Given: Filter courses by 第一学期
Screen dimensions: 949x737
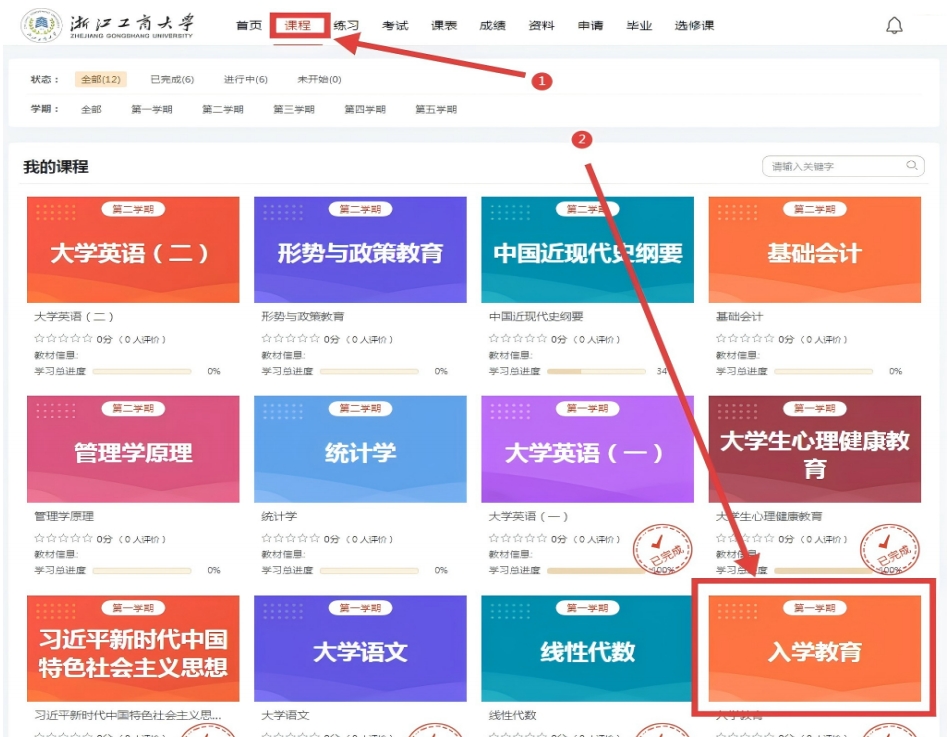Looking at the screenshot, I should tap(152, 110).
